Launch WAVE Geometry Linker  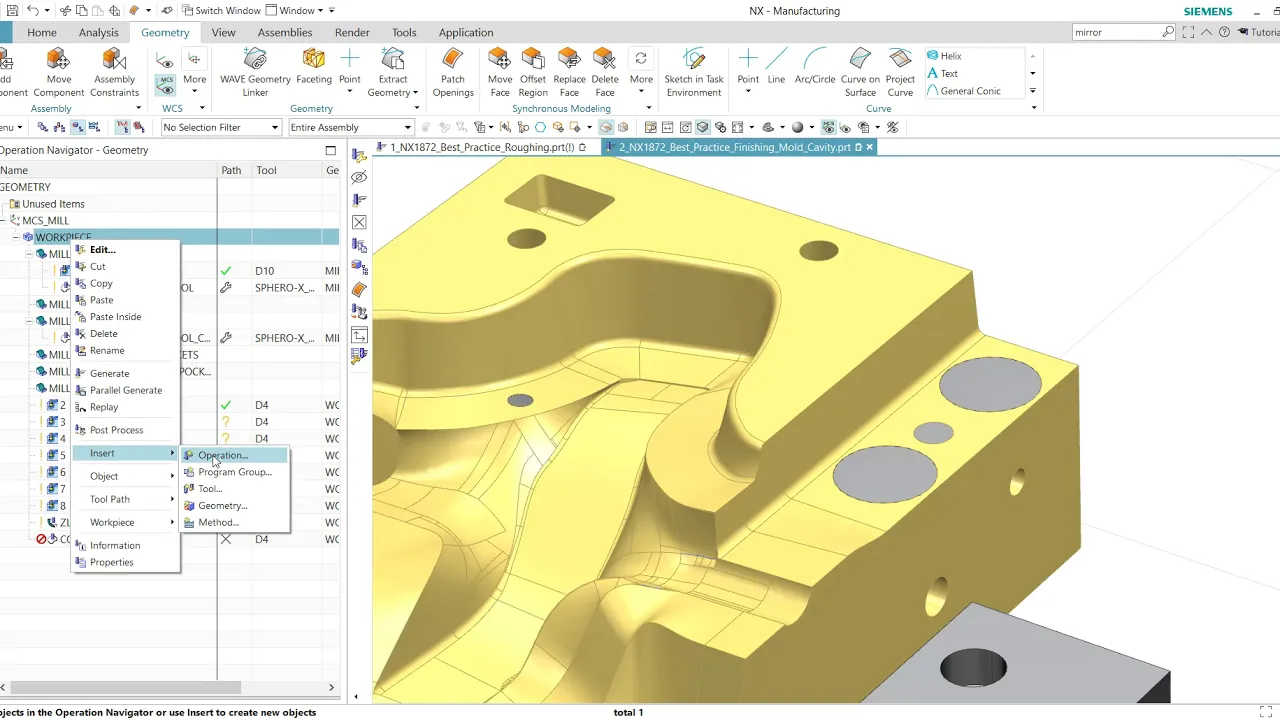(255, 72)
